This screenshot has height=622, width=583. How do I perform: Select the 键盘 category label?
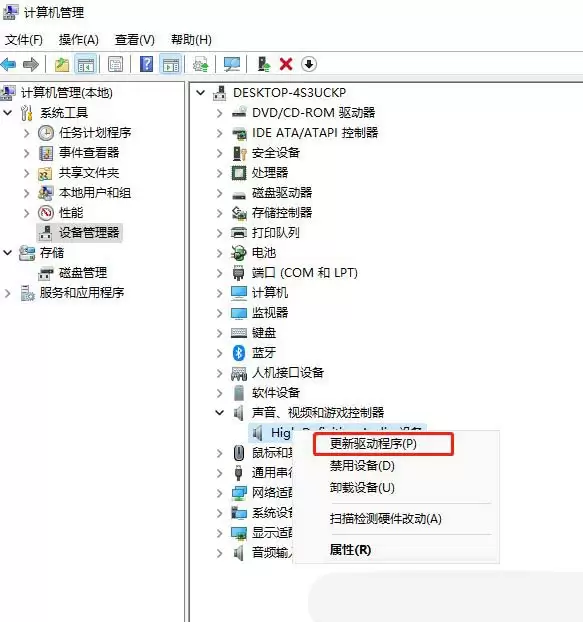(x=264, y=333)
